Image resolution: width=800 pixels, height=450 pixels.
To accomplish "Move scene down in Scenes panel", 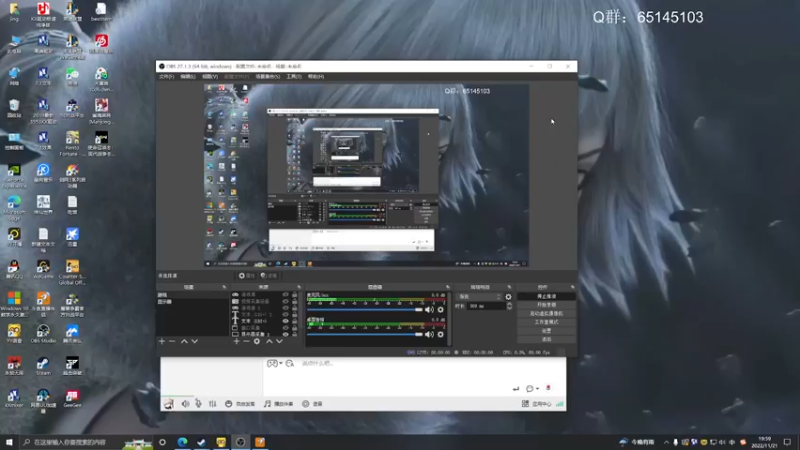I will click(194, 341).
